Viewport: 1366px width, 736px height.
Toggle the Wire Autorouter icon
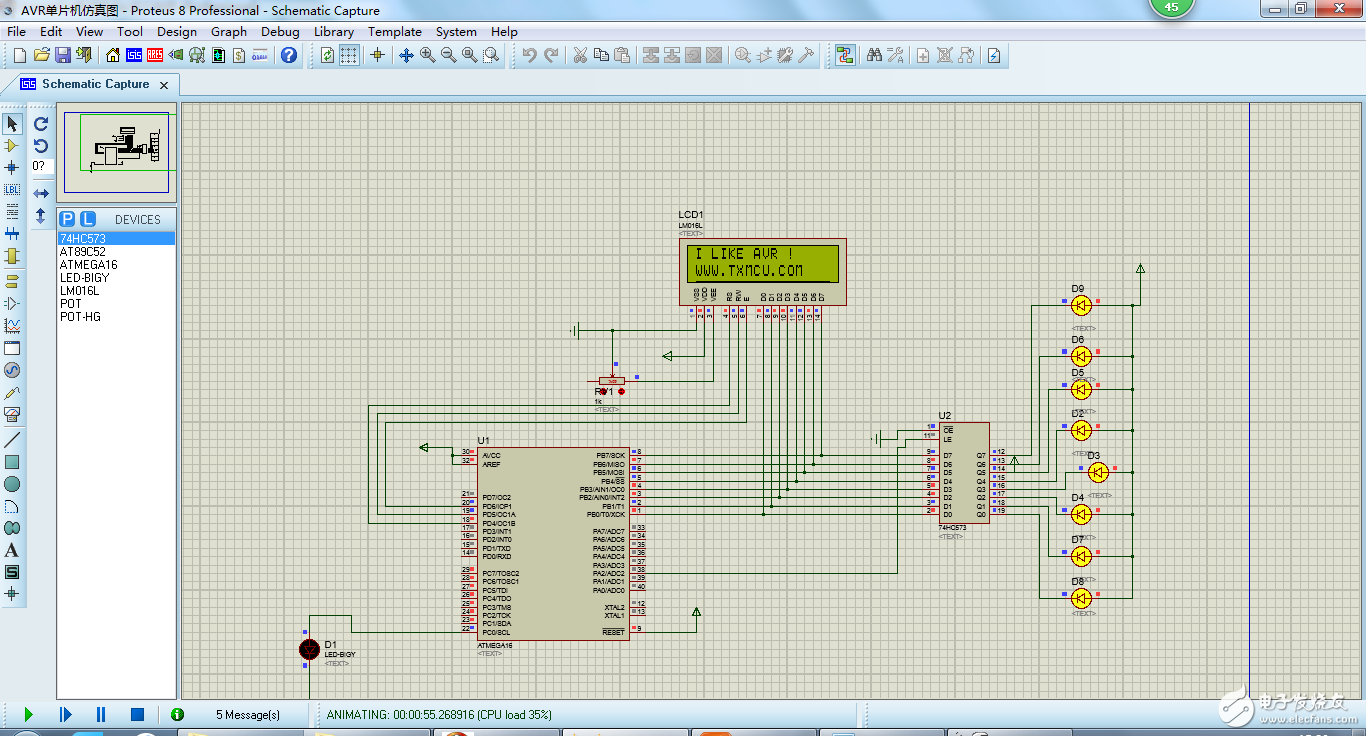point(845,55)
